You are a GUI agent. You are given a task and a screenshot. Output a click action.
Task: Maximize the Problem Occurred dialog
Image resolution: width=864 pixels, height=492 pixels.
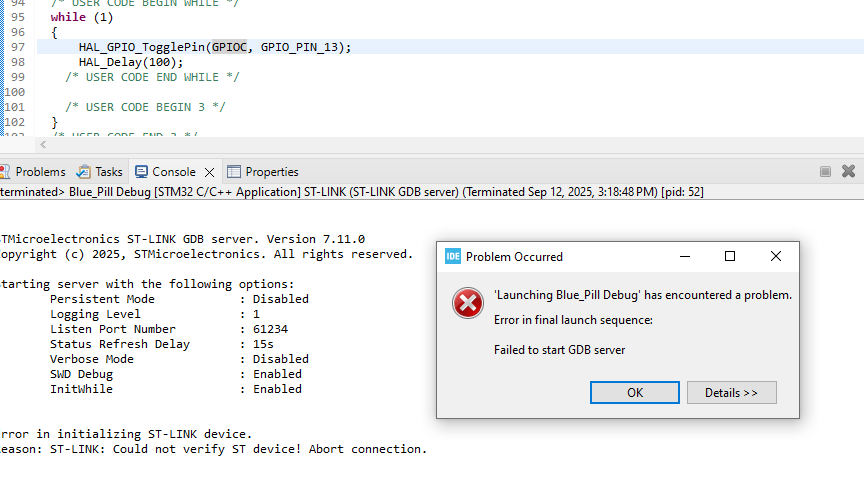[730, 256]
